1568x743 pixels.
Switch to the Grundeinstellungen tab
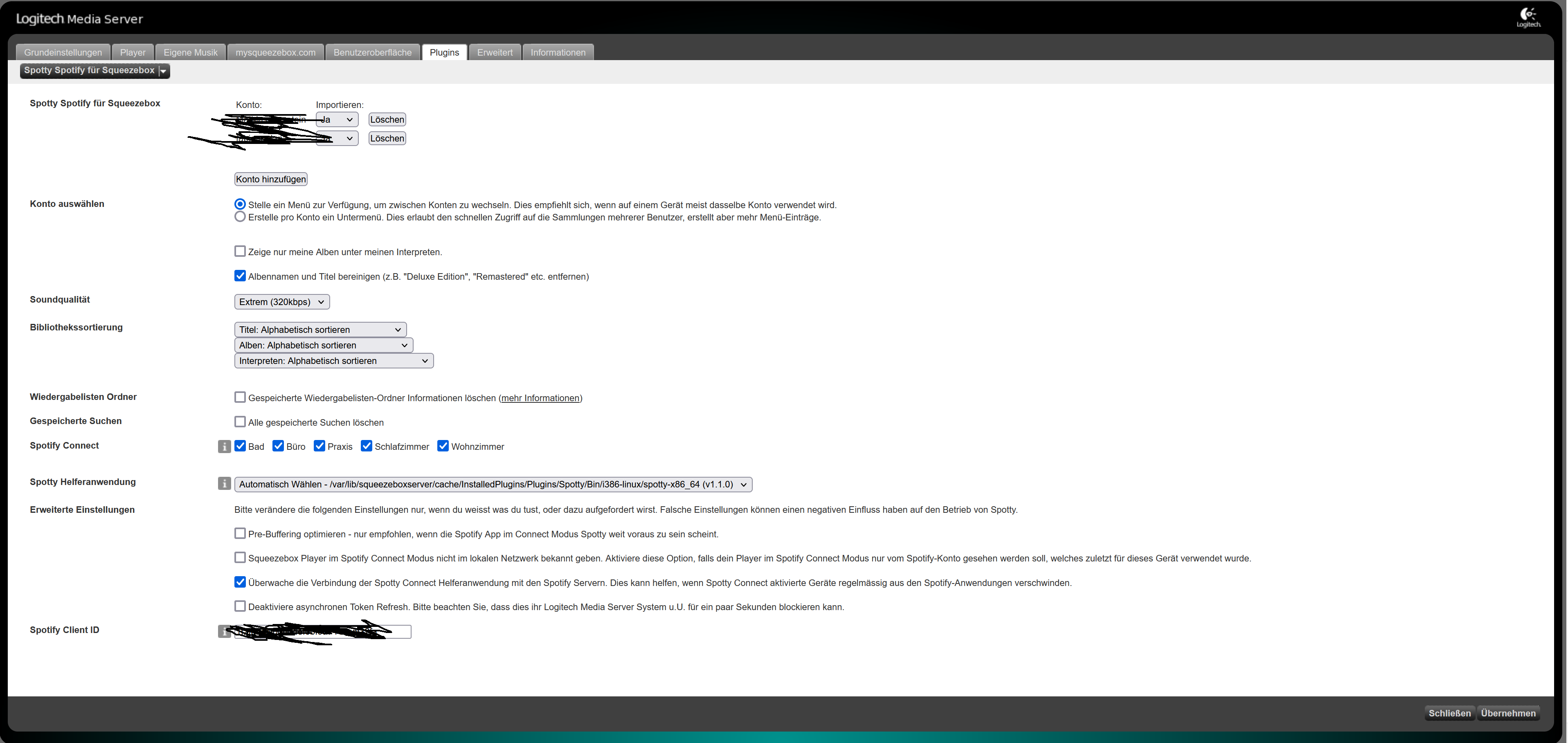[x=63, y=52]
